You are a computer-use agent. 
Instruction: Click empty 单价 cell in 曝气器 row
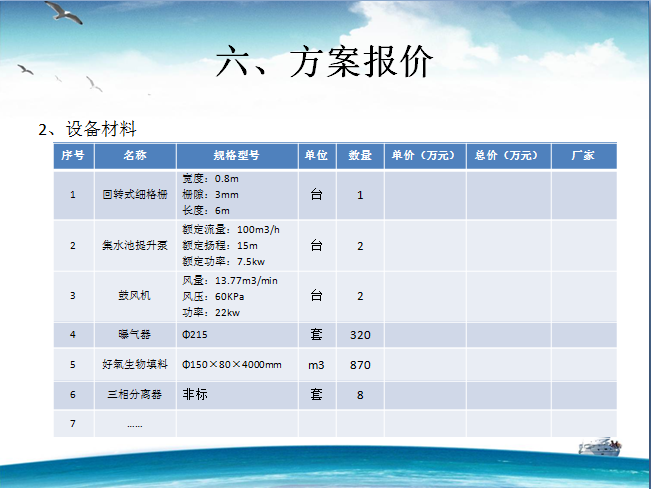tap(425, 335)
